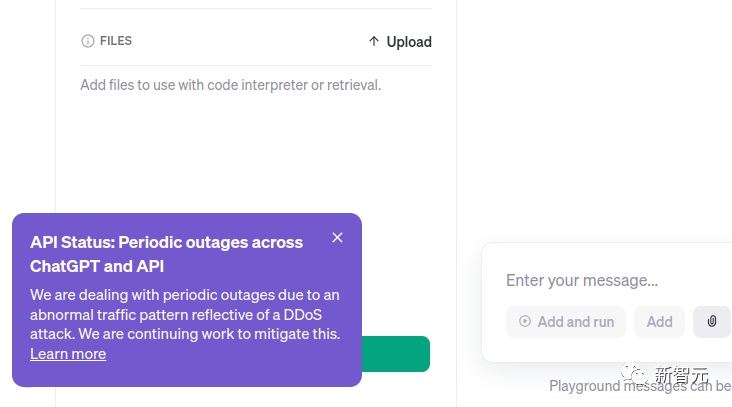This screenshot has height=407, width=732.
Task: Dismiss the API Status outage banner
Action: 337,237
